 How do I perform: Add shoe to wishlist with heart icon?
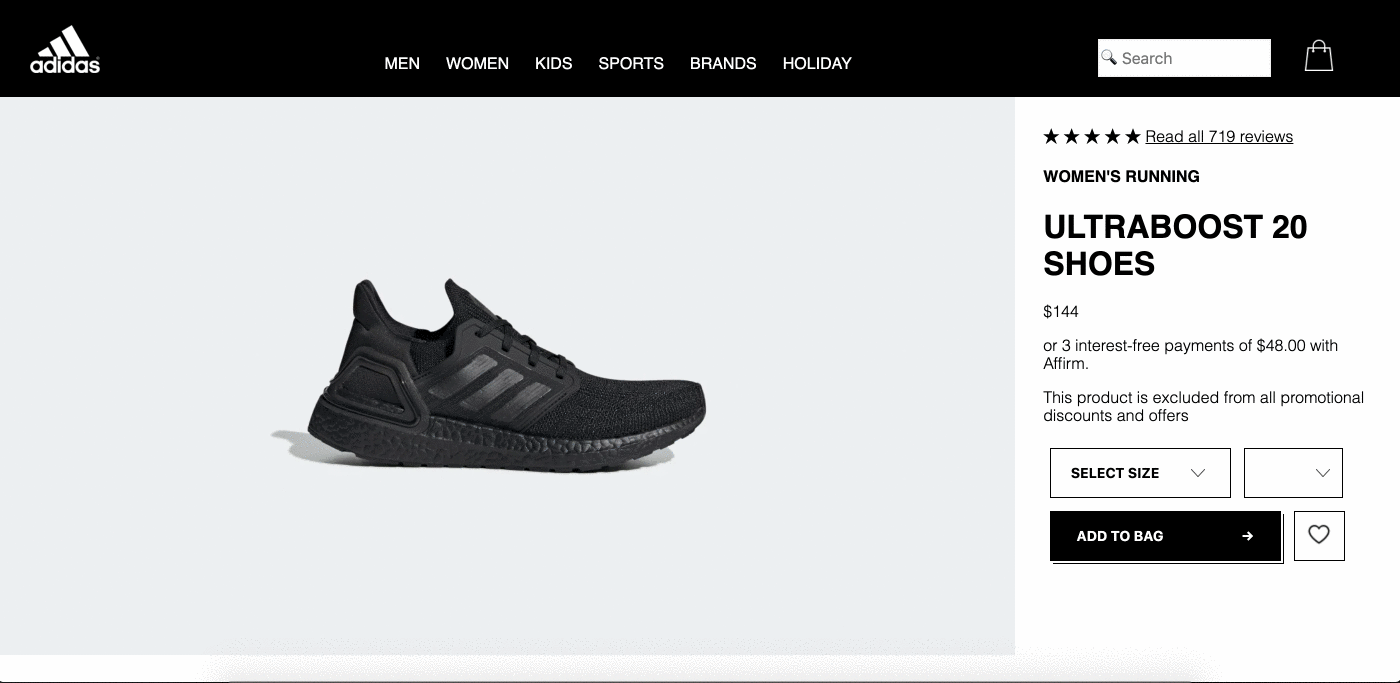click(1319, 535)
